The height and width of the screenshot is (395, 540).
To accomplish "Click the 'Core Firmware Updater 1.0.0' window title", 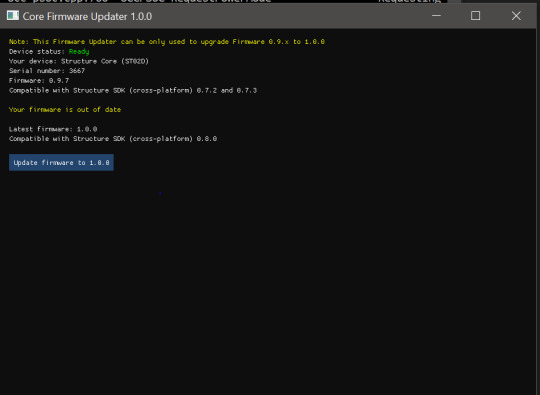I will pyautogui.click(x=87, y=17).
